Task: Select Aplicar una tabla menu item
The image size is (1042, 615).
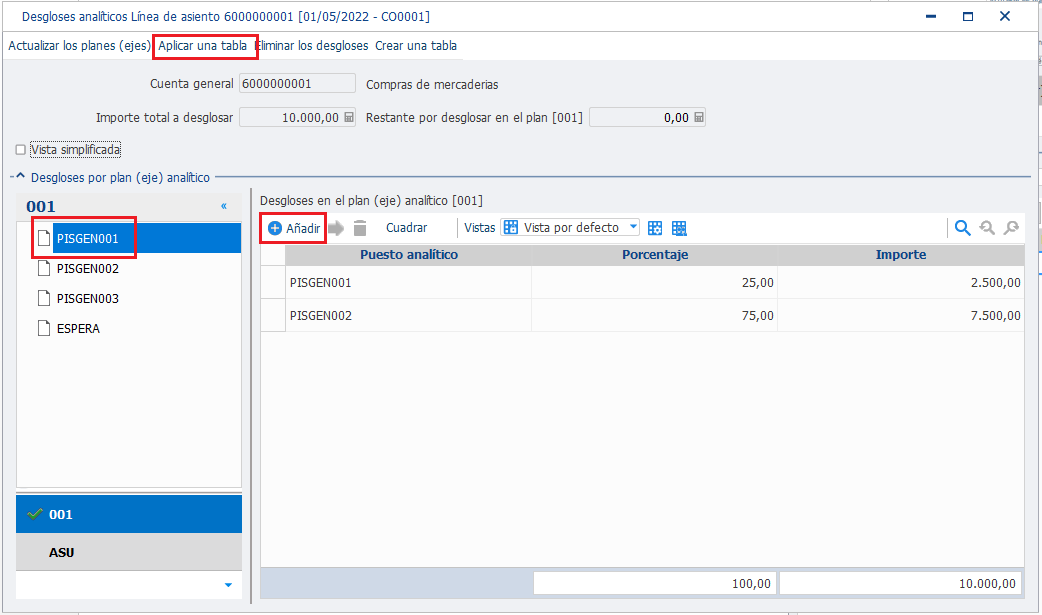Action: coord(203,46)
